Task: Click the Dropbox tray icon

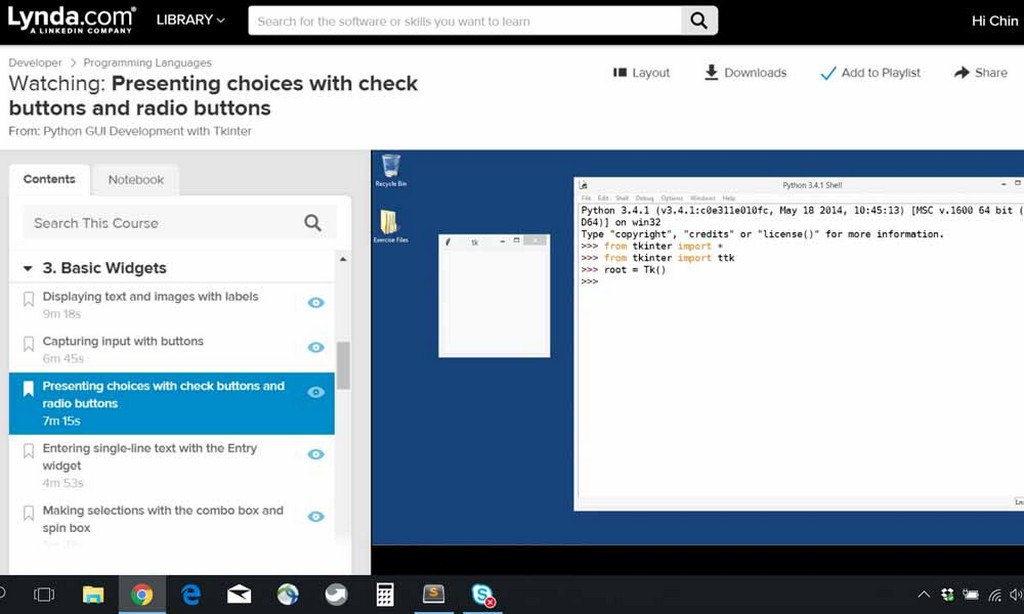Action: [x=947, y=594]
